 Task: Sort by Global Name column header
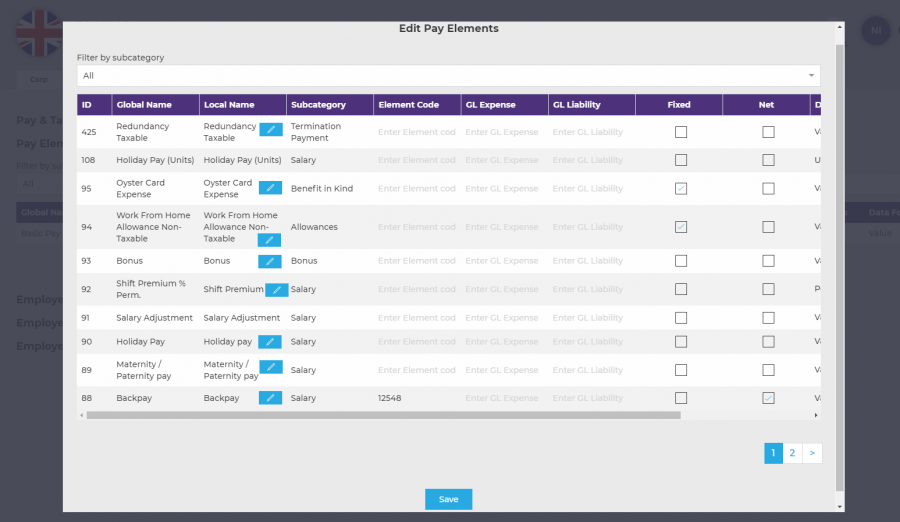[144, 105]
